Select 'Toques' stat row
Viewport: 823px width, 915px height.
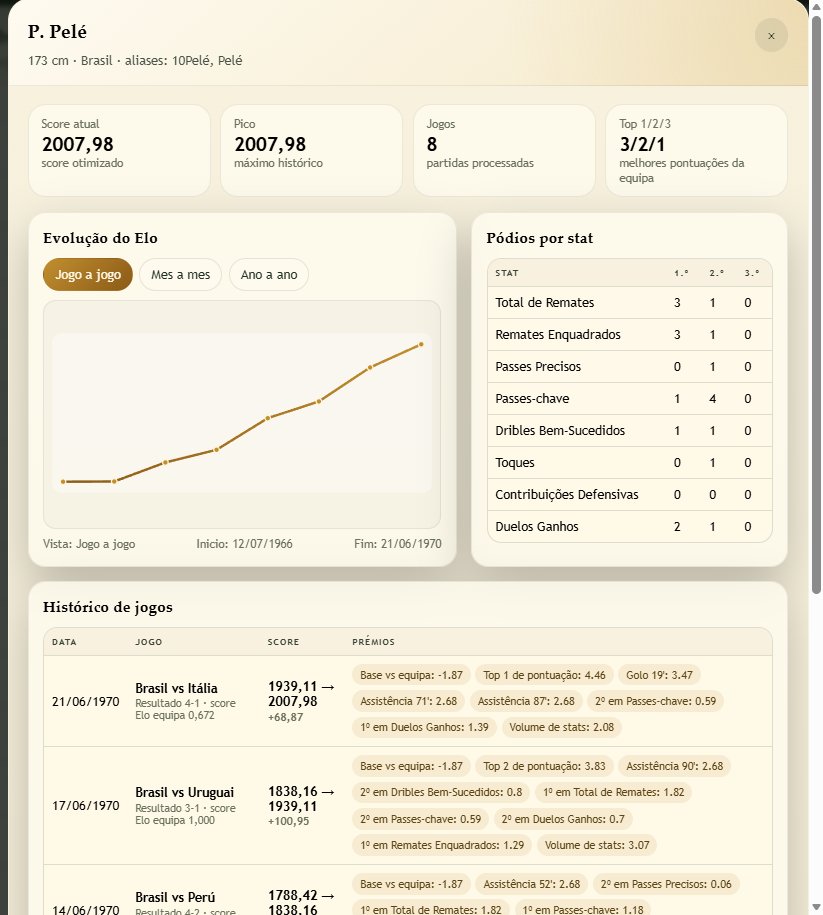[630, 463]
